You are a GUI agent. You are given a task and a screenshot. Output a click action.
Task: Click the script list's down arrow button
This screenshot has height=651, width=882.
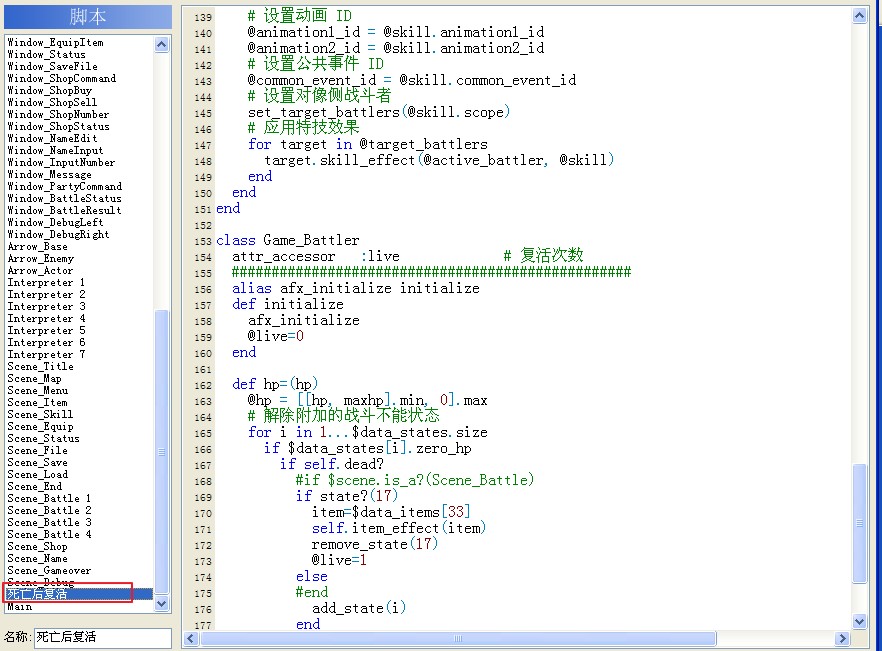[x=161, y=604]
